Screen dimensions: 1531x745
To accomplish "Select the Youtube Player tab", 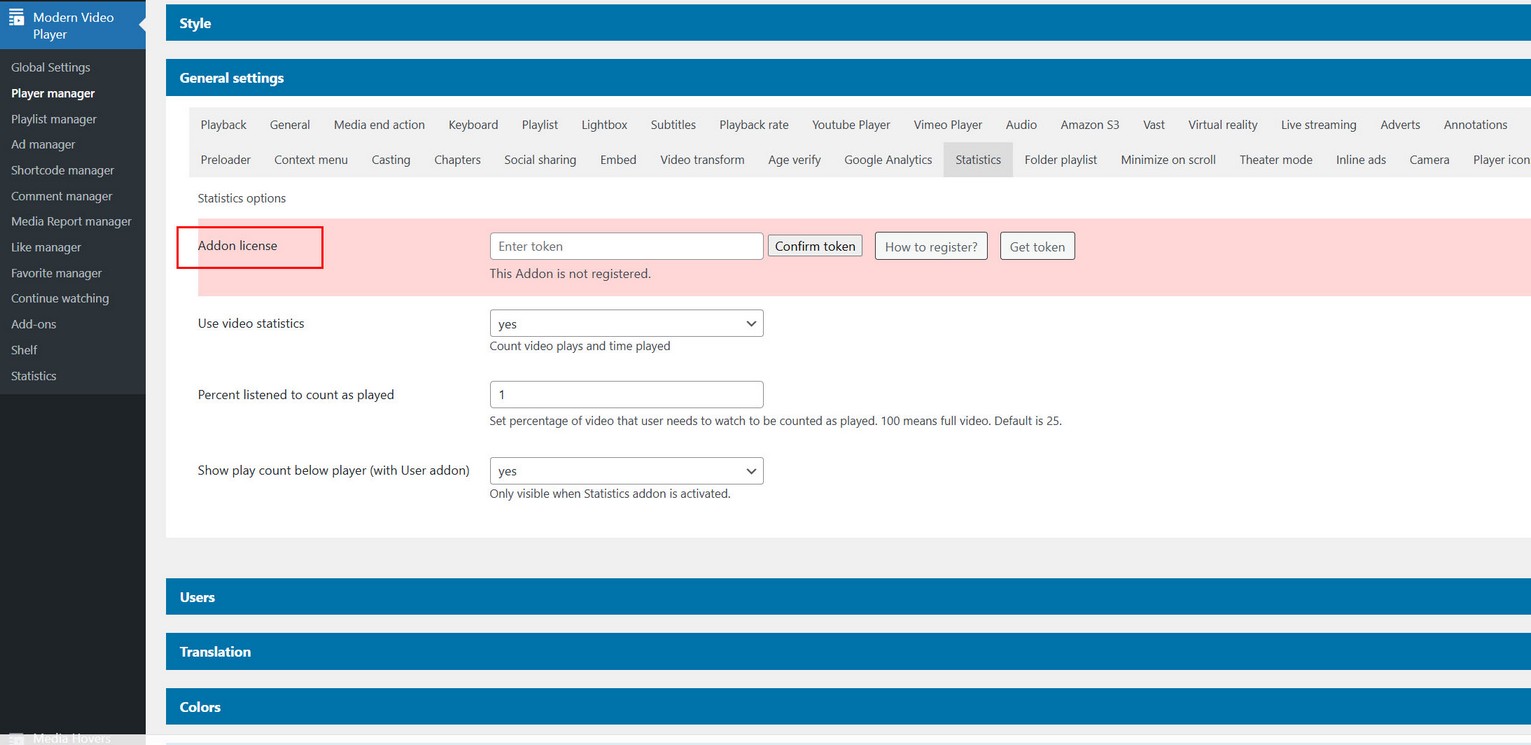I will point(850,125).
